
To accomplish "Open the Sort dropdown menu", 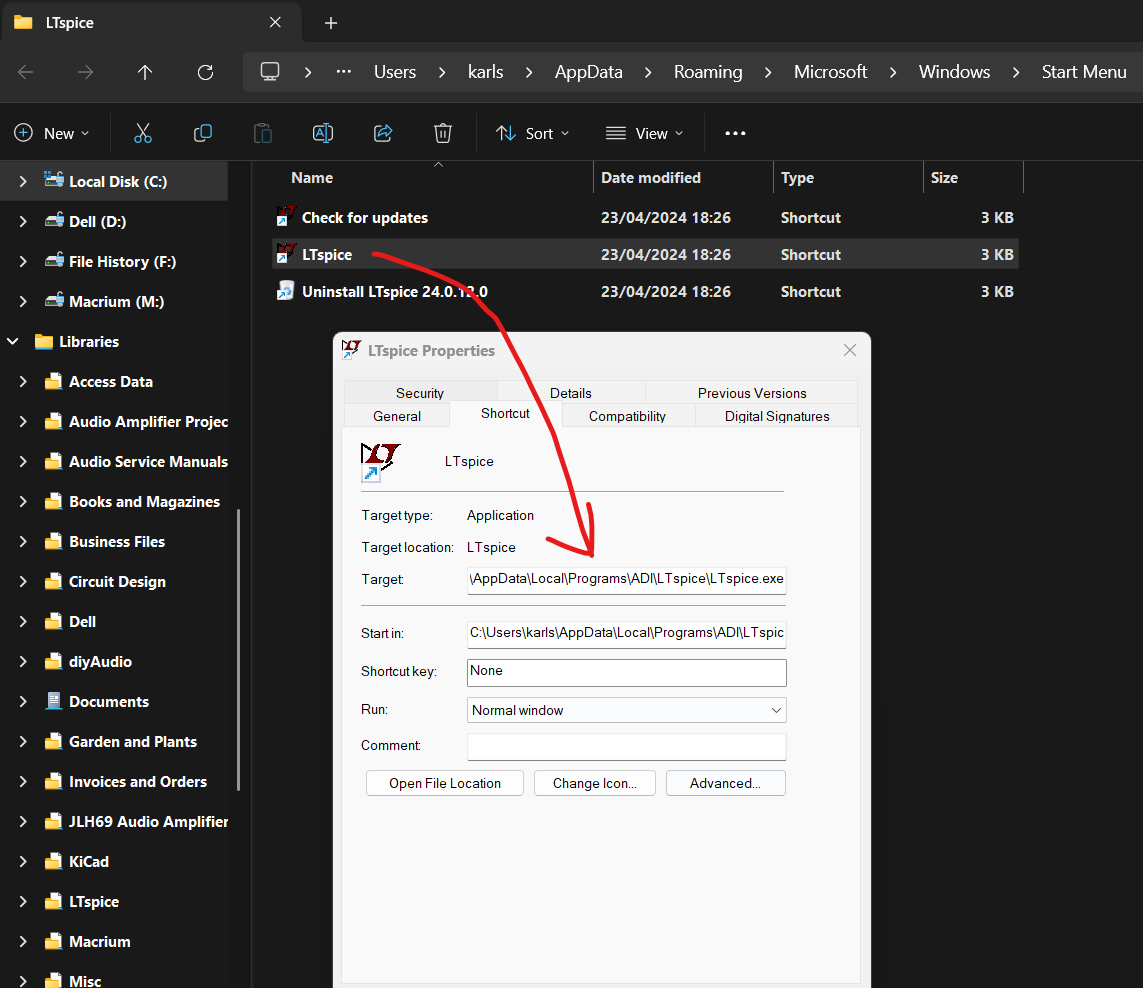I will point(533,133).
